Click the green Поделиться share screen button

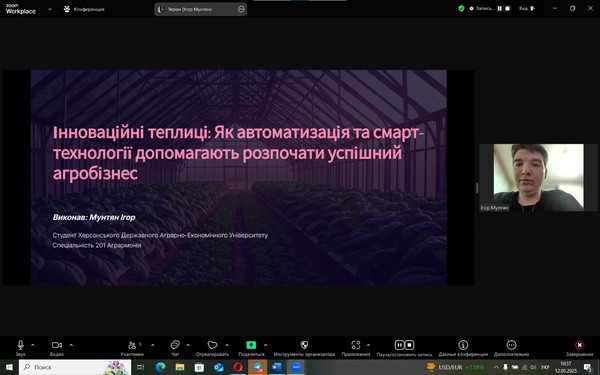click(251, 345)
